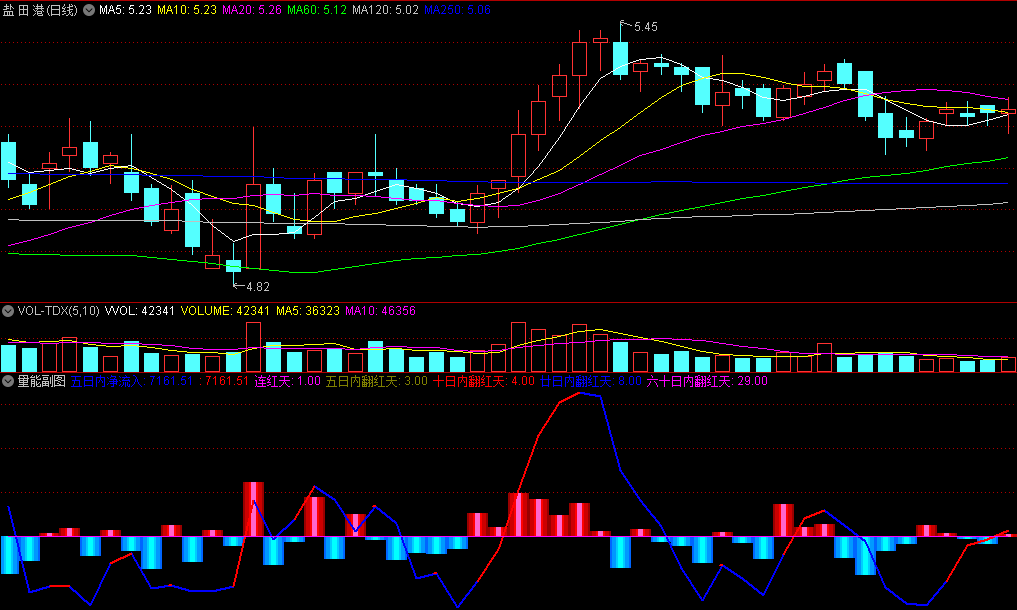Click the 4.82 low price marker
This screenshot has height=610, width=1017.
click(x=258, y=286)
